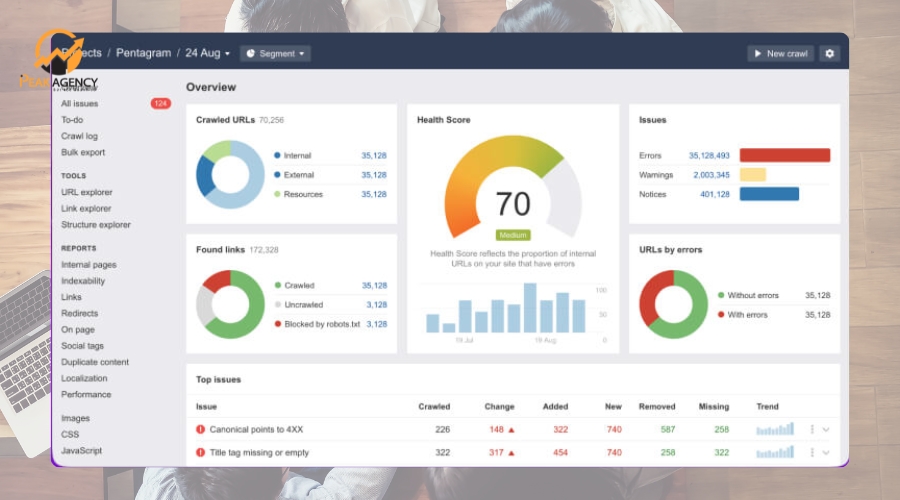Open Social tags report
Viewport: 900px width, 500px height.
(x=83, y=346)
